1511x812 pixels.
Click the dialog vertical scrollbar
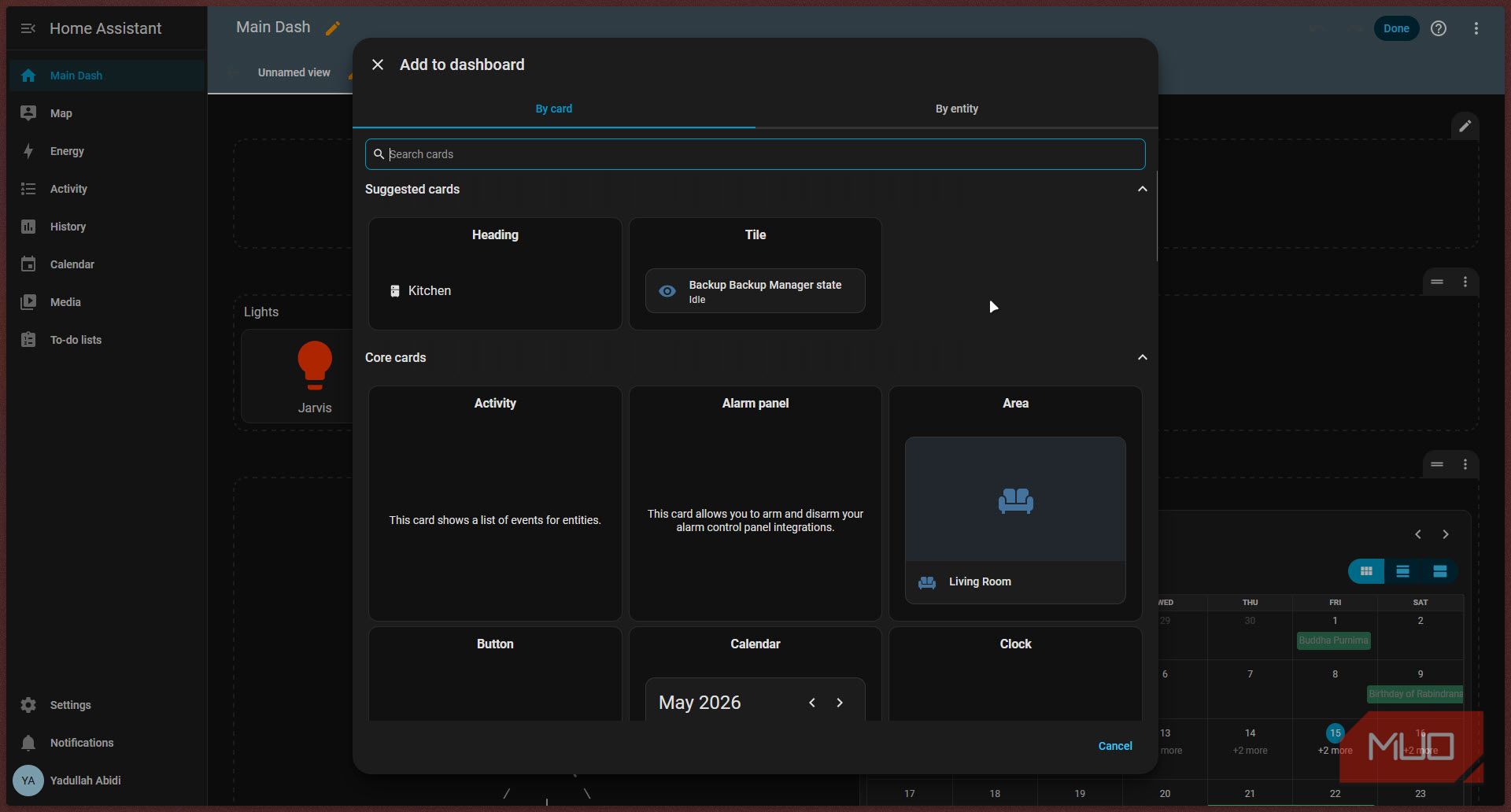click(1156, 216)
